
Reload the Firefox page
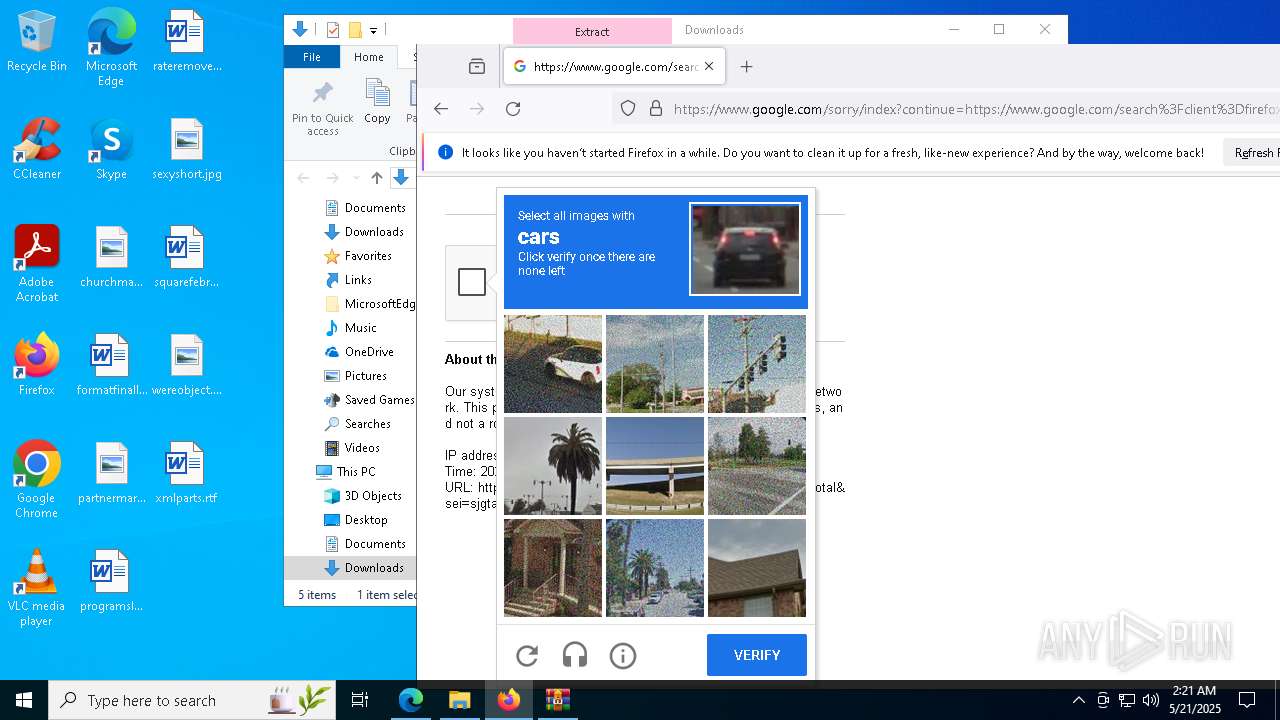point(513,109)
